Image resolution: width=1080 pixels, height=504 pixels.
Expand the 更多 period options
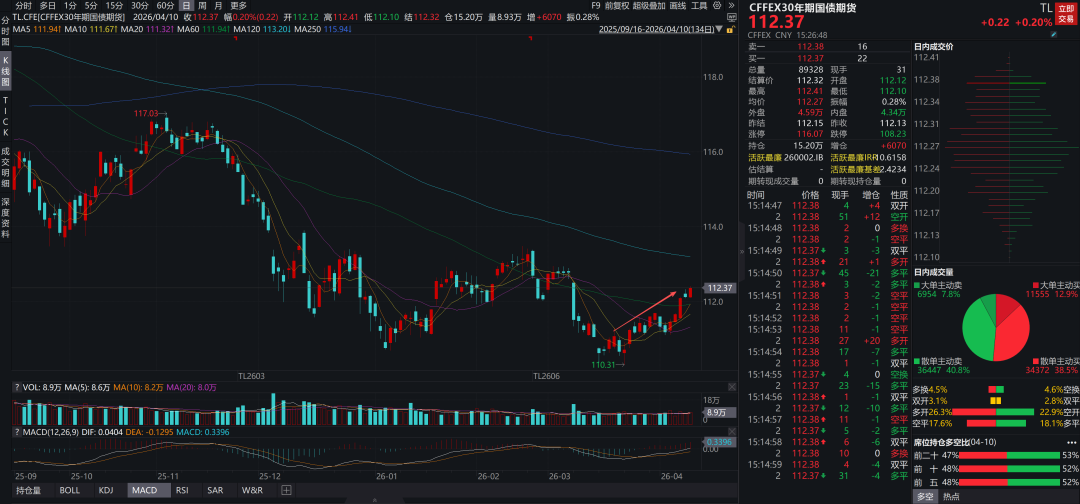(x=238, y=5)
